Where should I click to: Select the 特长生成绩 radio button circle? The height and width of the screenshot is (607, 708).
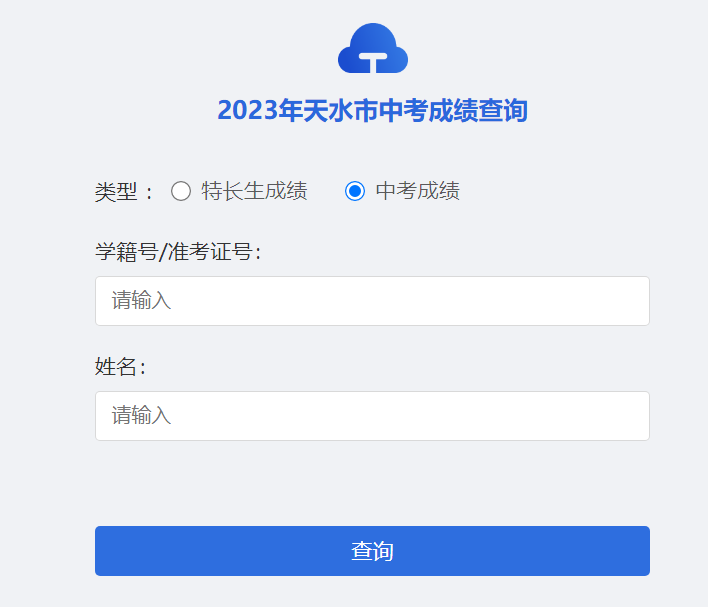tap(181, 191)
